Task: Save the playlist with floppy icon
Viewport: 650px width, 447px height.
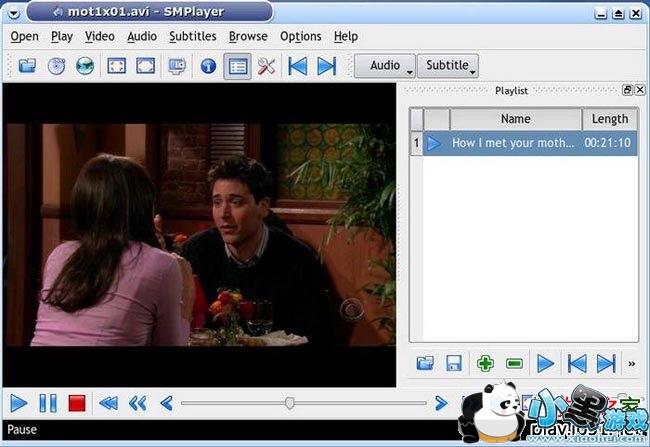Action: point(454,364)
